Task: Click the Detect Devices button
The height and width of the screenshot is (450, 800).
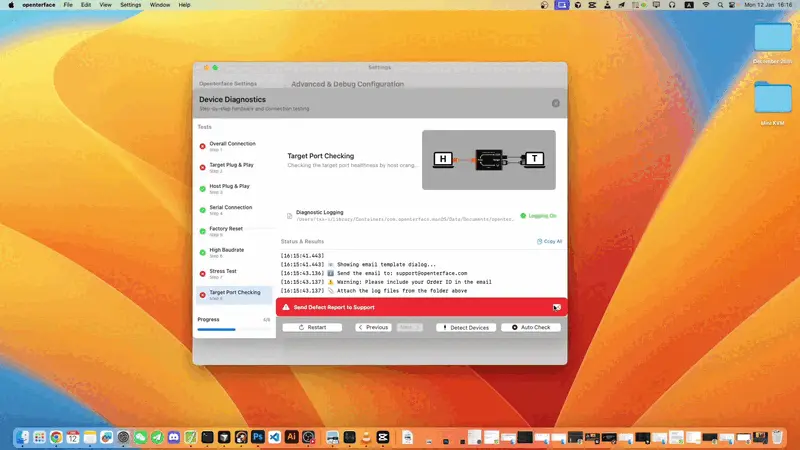Action: coord(465,327)
